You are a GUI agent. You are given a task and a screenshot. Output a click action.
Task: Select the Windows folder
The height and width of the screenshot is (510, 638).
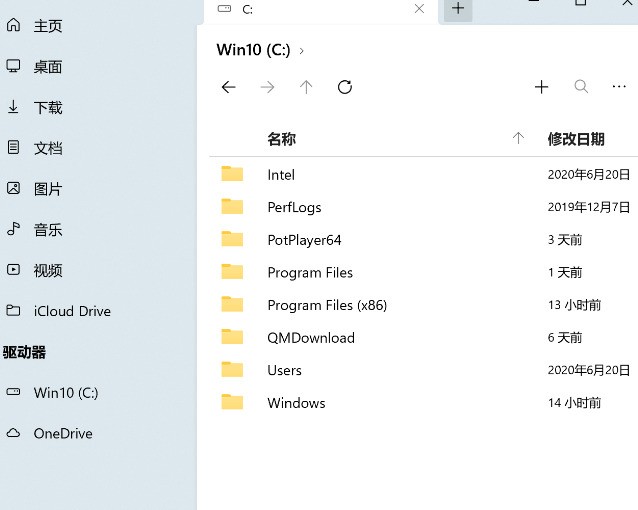coord(296,403)
